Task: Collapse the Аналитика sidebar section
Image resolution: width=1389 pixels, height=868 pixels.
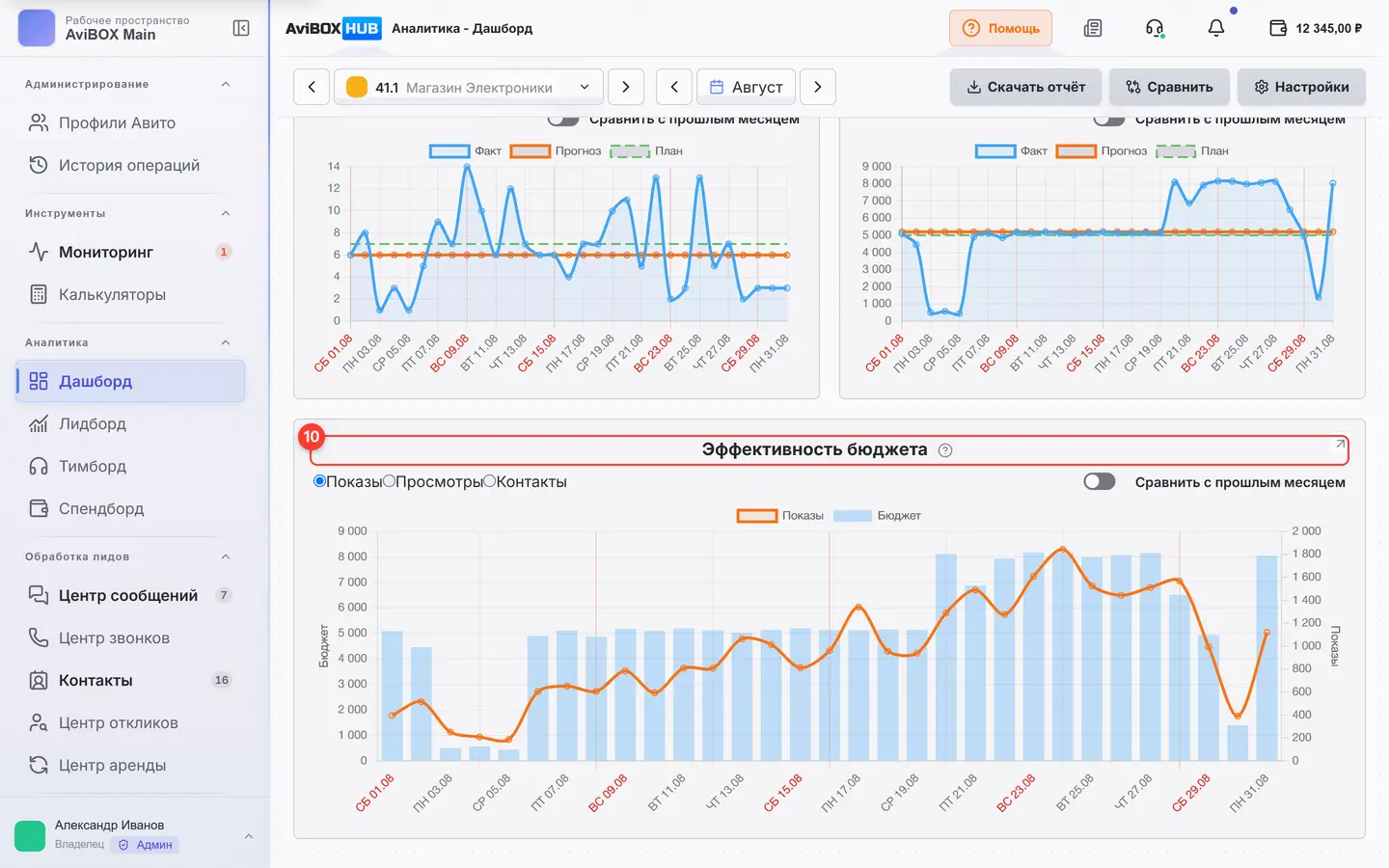Action: [x=226, y=342]
